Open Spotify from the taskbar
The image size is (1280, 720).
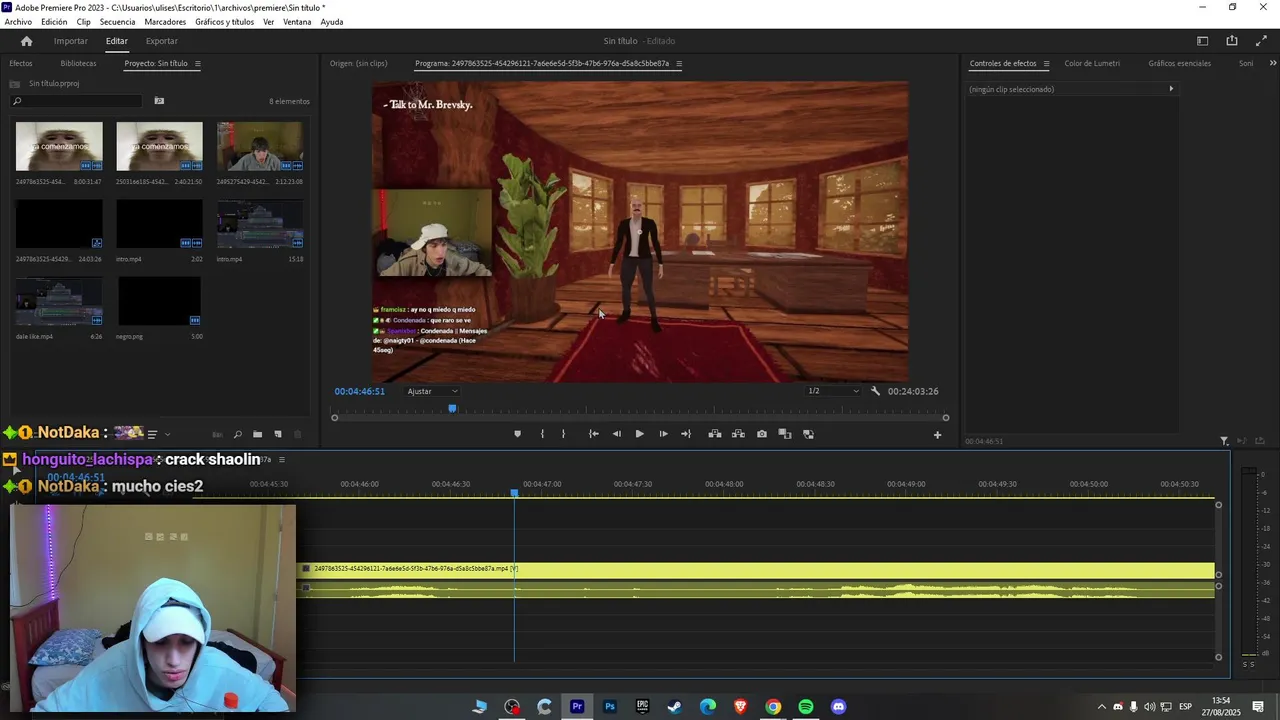(806, 707)
